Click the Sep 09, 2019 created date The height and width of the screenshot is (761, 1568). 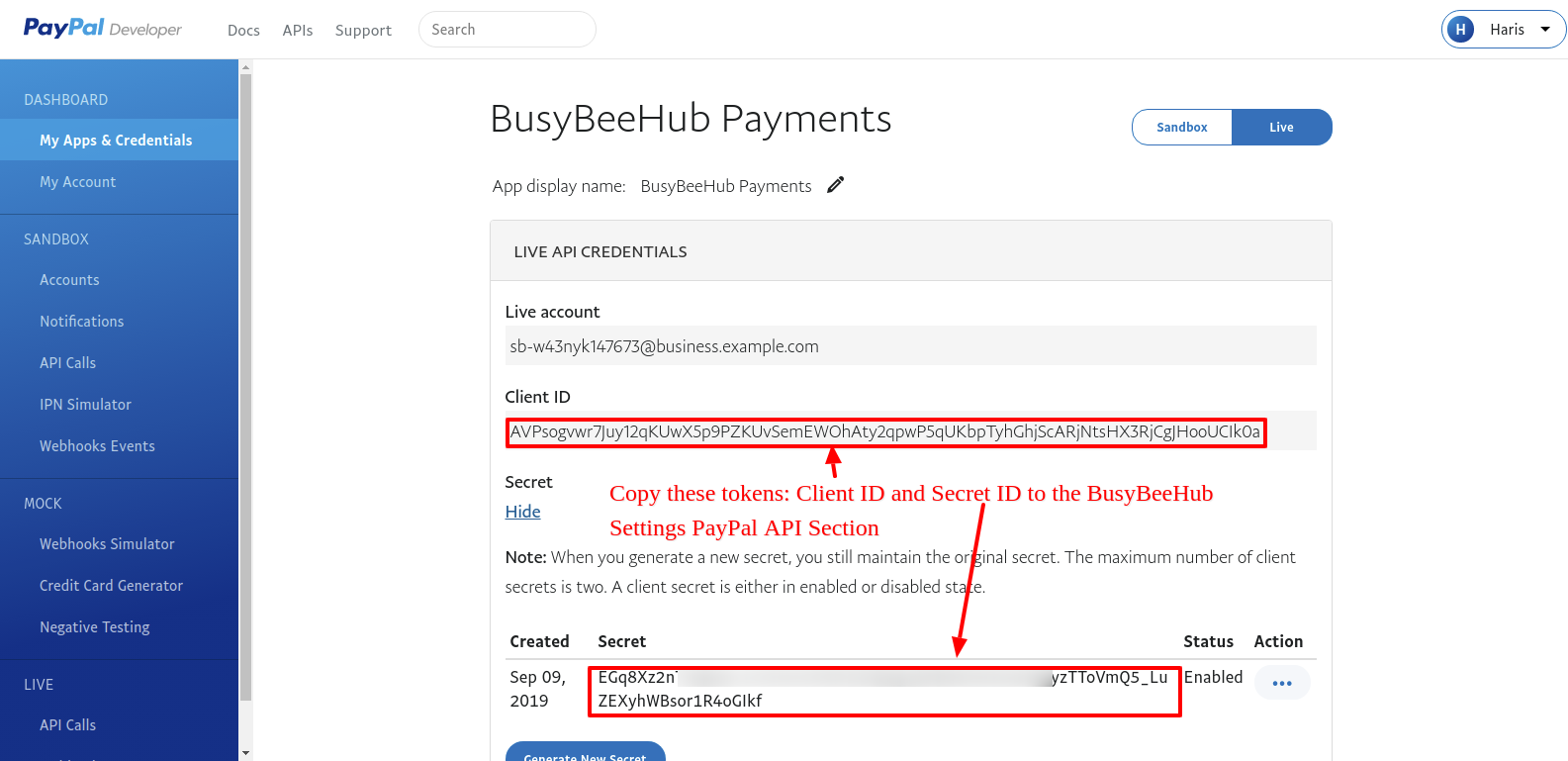[x=538, y=689]
